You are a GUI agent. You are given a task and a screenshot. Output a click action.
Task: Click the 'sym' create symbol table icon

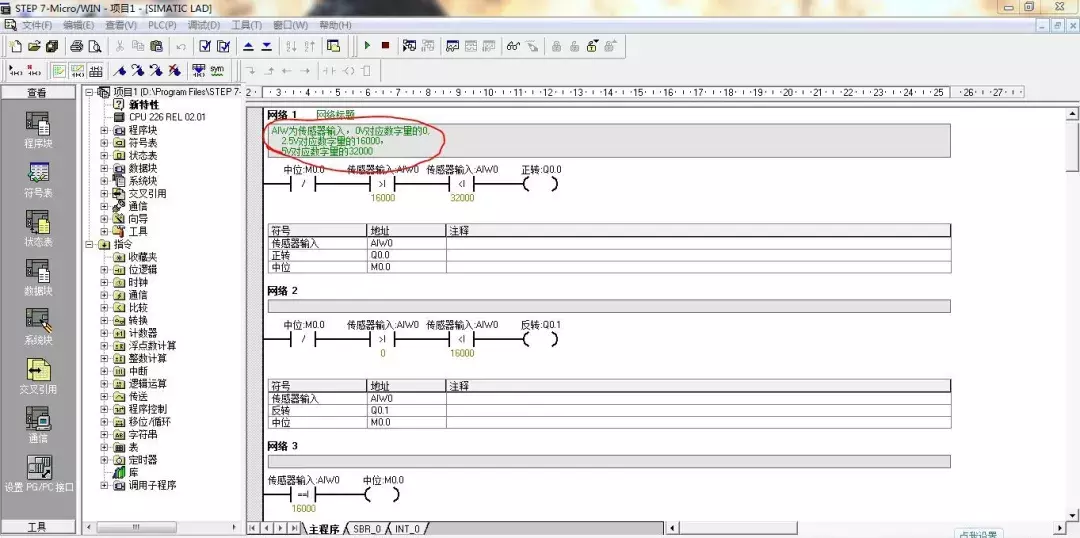pyautogui.click(x=218, y=70)
